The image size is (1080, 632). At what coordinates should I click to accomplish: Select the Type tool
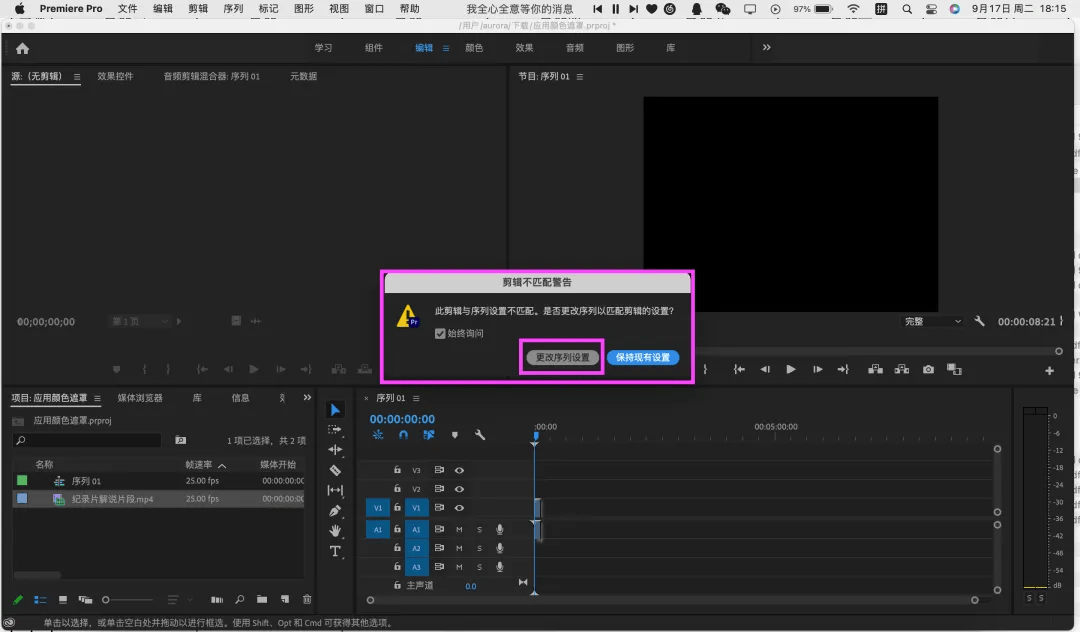pos(335,551)
